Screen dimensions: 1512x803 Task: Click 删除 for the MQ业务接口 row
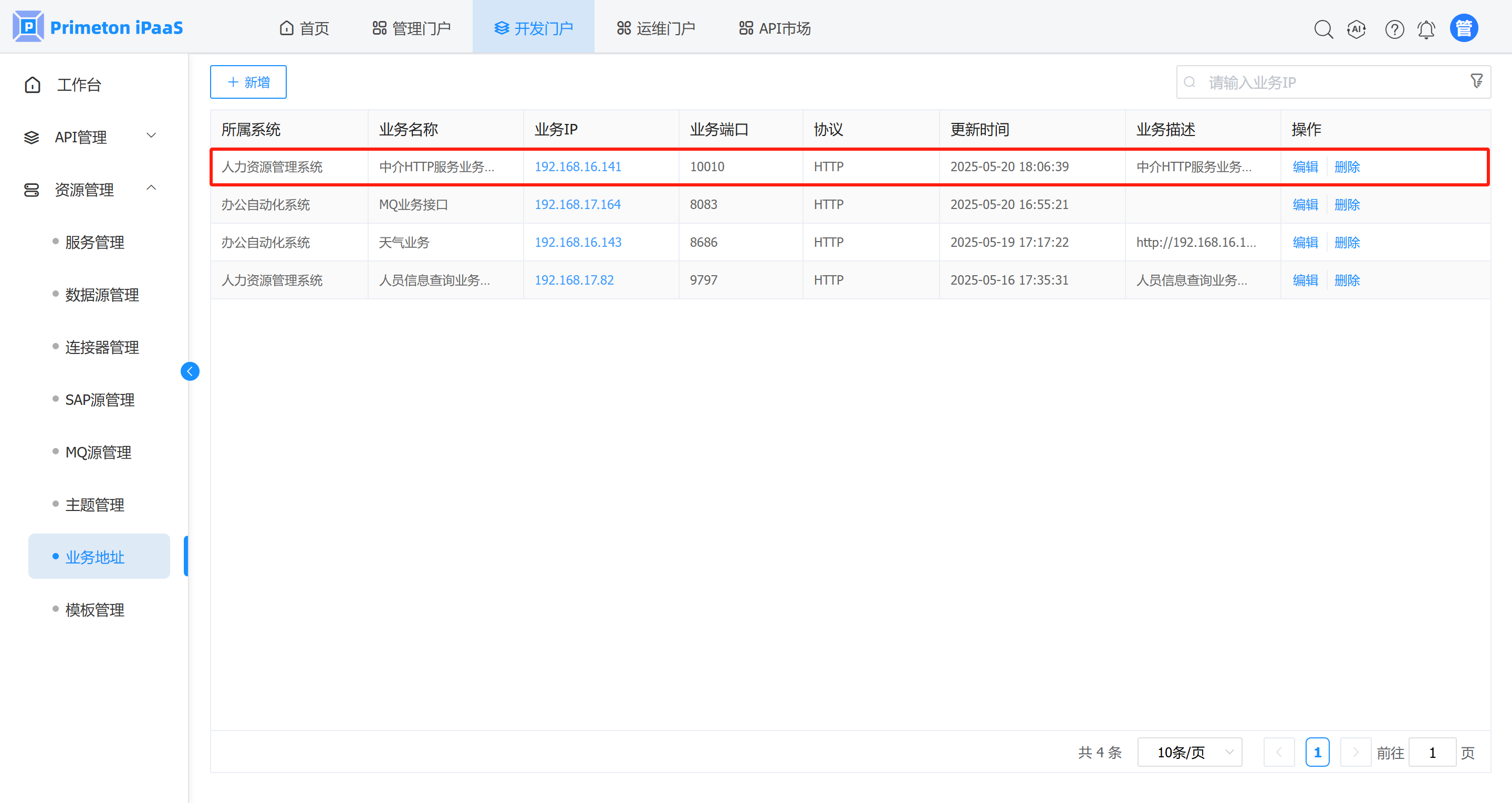tap(1347, 205)
